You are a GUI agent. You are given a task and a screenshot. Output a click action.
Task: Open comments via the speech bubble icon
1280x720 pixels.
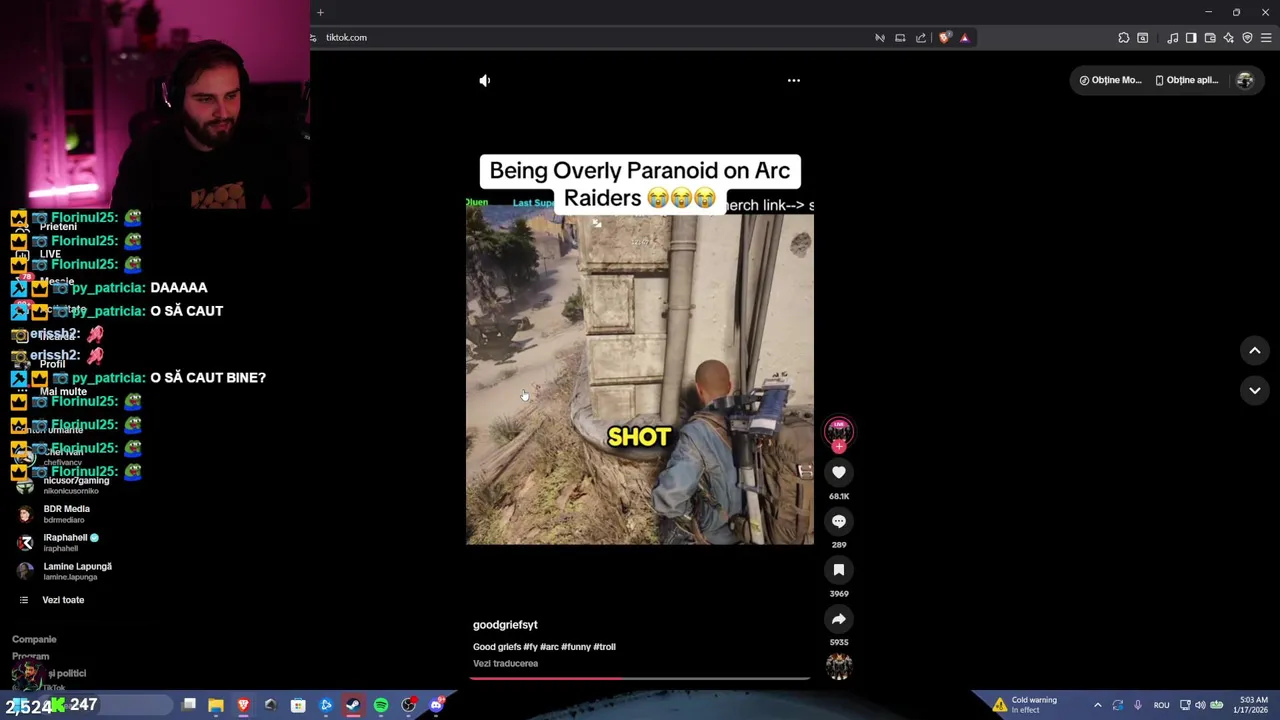pyautogui.click(x=839, y=521)
